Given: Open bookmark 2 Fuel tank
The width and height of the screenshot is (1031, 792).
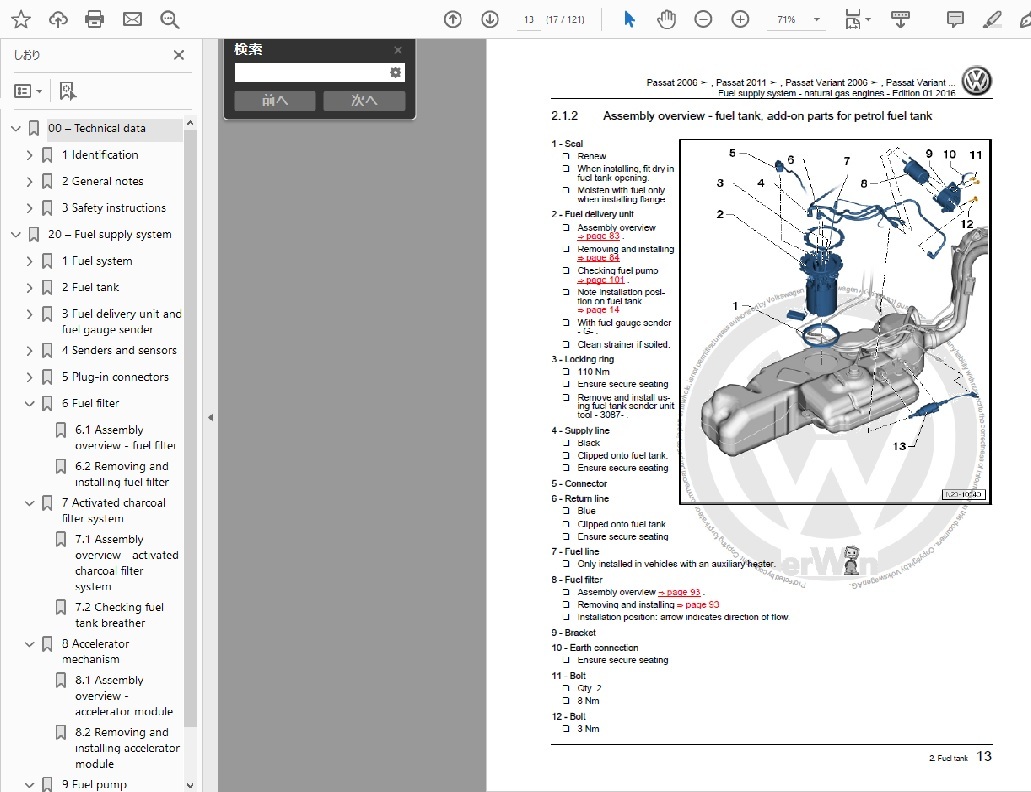Looking at the screenshot, I should click(91, 287).
